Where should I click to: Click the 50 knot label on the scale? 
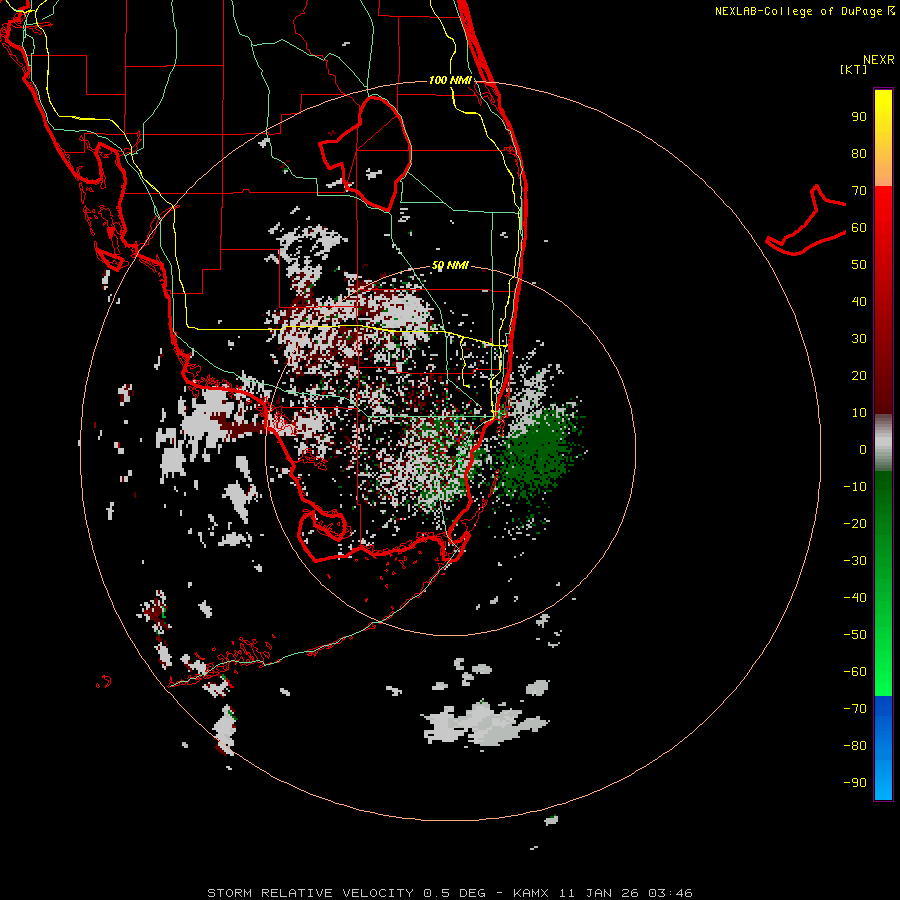click(859, 265)
